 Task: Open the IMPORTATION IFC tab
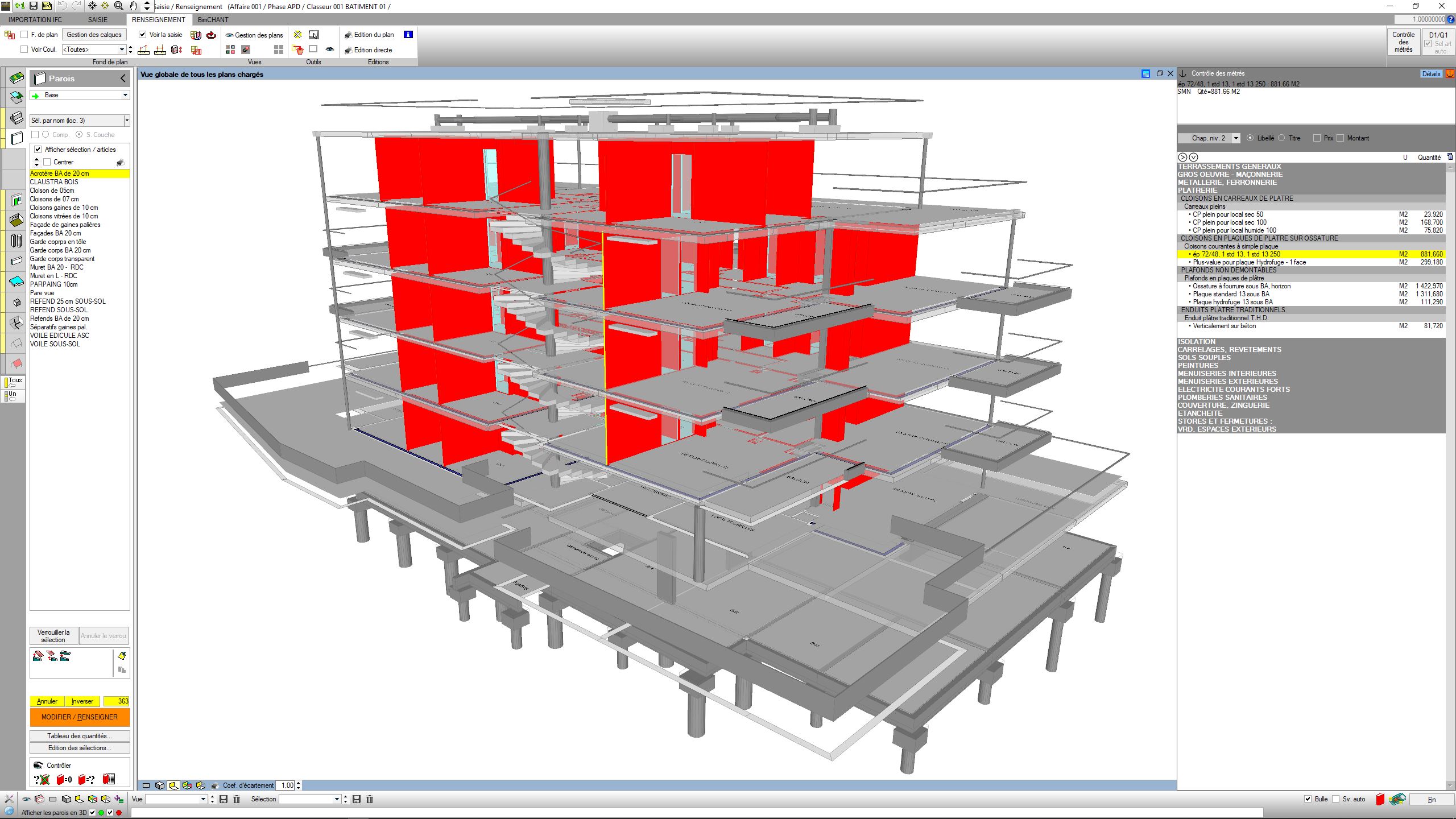tap(35, 19)
